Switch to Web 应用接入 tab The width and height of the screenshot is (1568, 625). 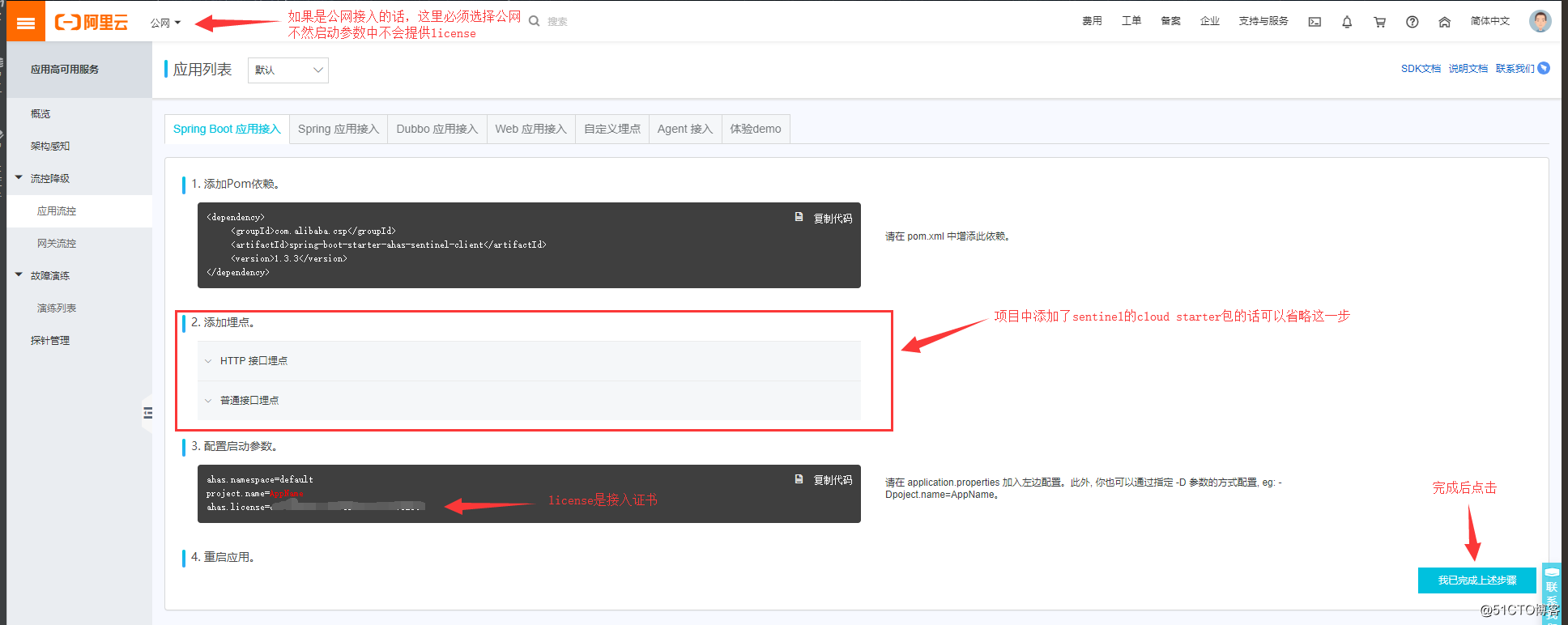point(531,129)
